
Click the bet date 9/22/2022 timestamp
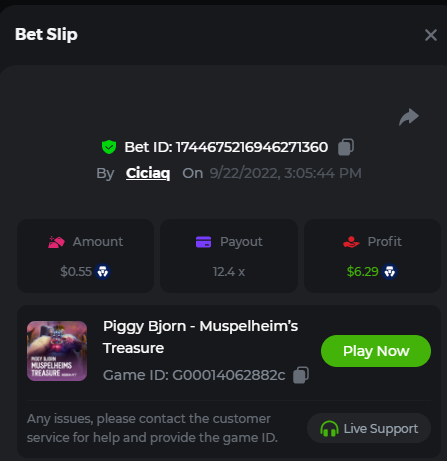click(285, 173)
